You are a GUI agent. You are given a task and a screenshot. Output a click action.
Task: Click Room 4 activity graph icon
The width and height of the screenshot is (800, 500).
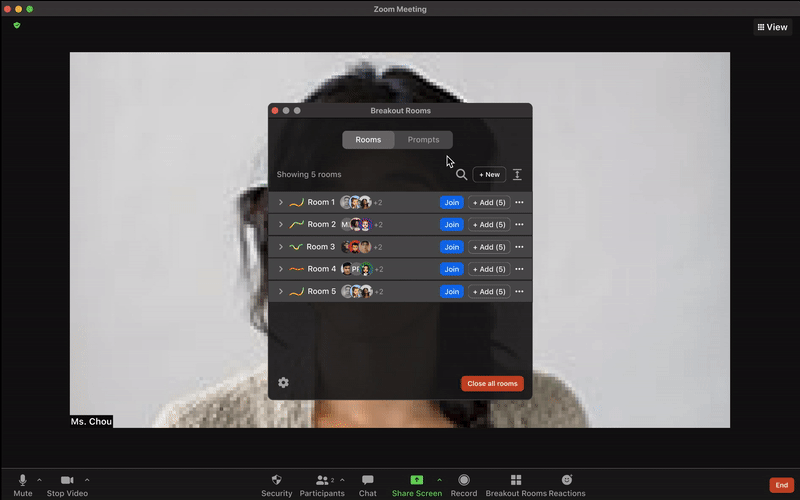coord(296,269)
